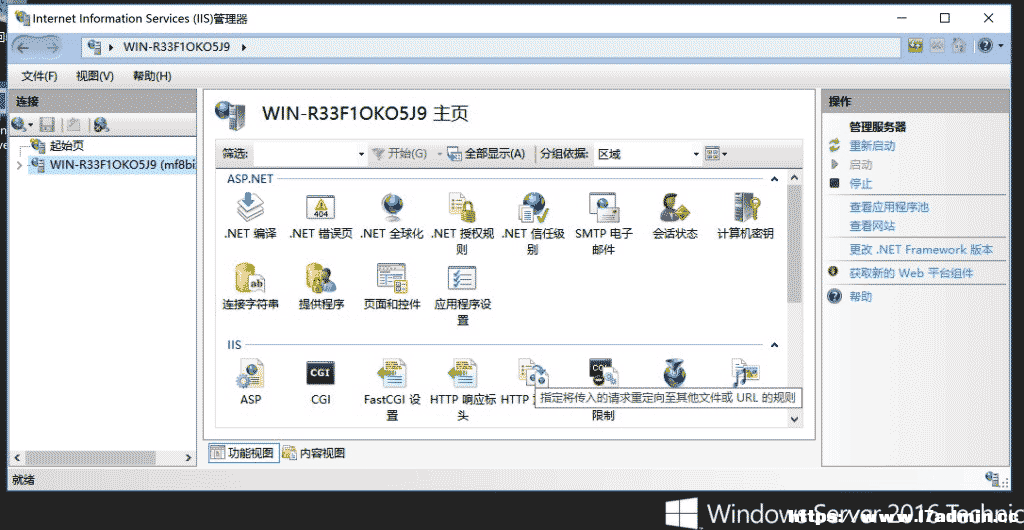Viewport: 1024px width, 530px height.
Task: Collapse the IIS group section
Action: (x=775, y=345)
